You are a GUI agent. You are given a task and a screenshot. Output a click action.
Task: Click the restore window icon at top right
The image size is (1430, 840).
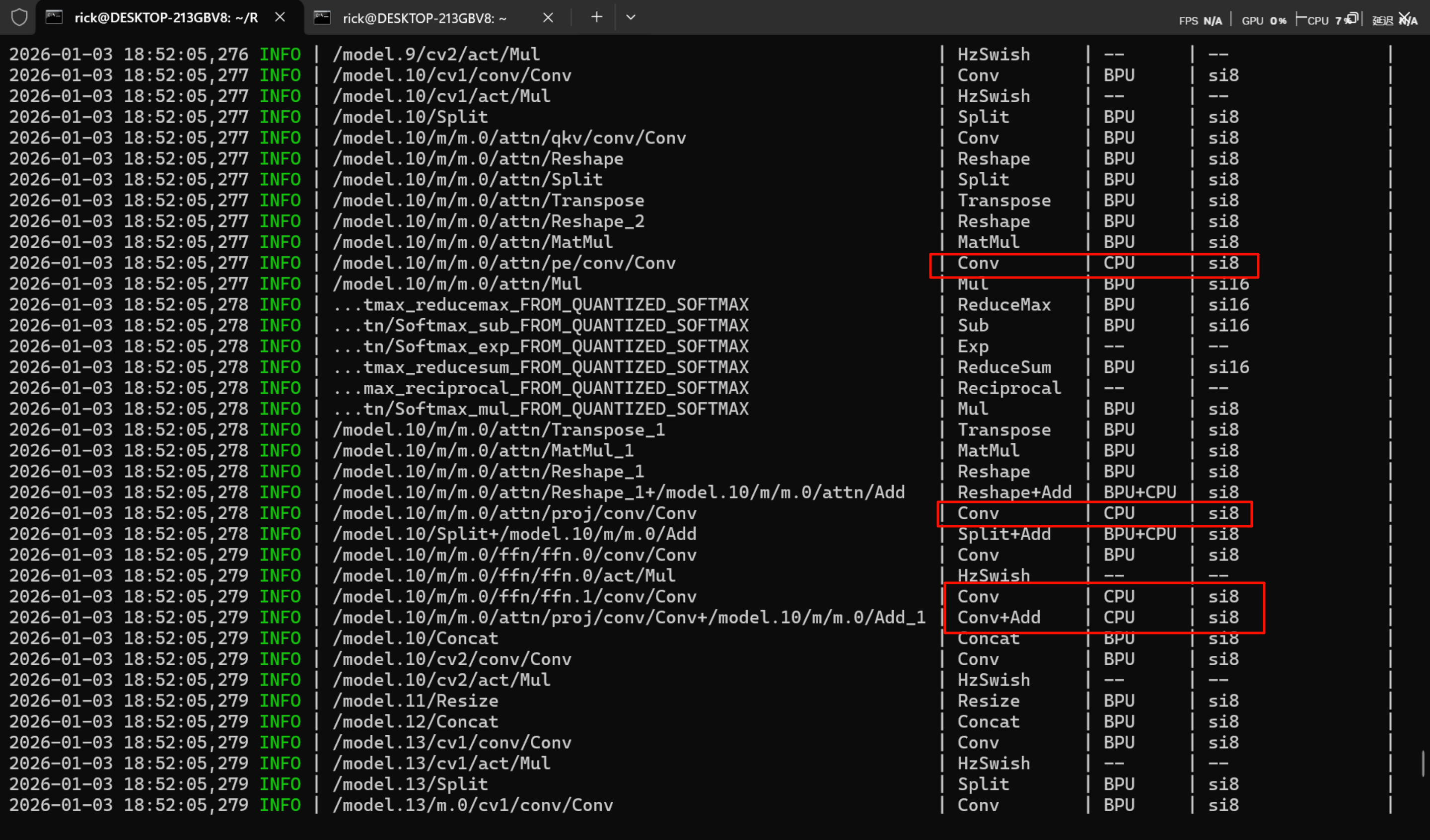coord(1352,18)
